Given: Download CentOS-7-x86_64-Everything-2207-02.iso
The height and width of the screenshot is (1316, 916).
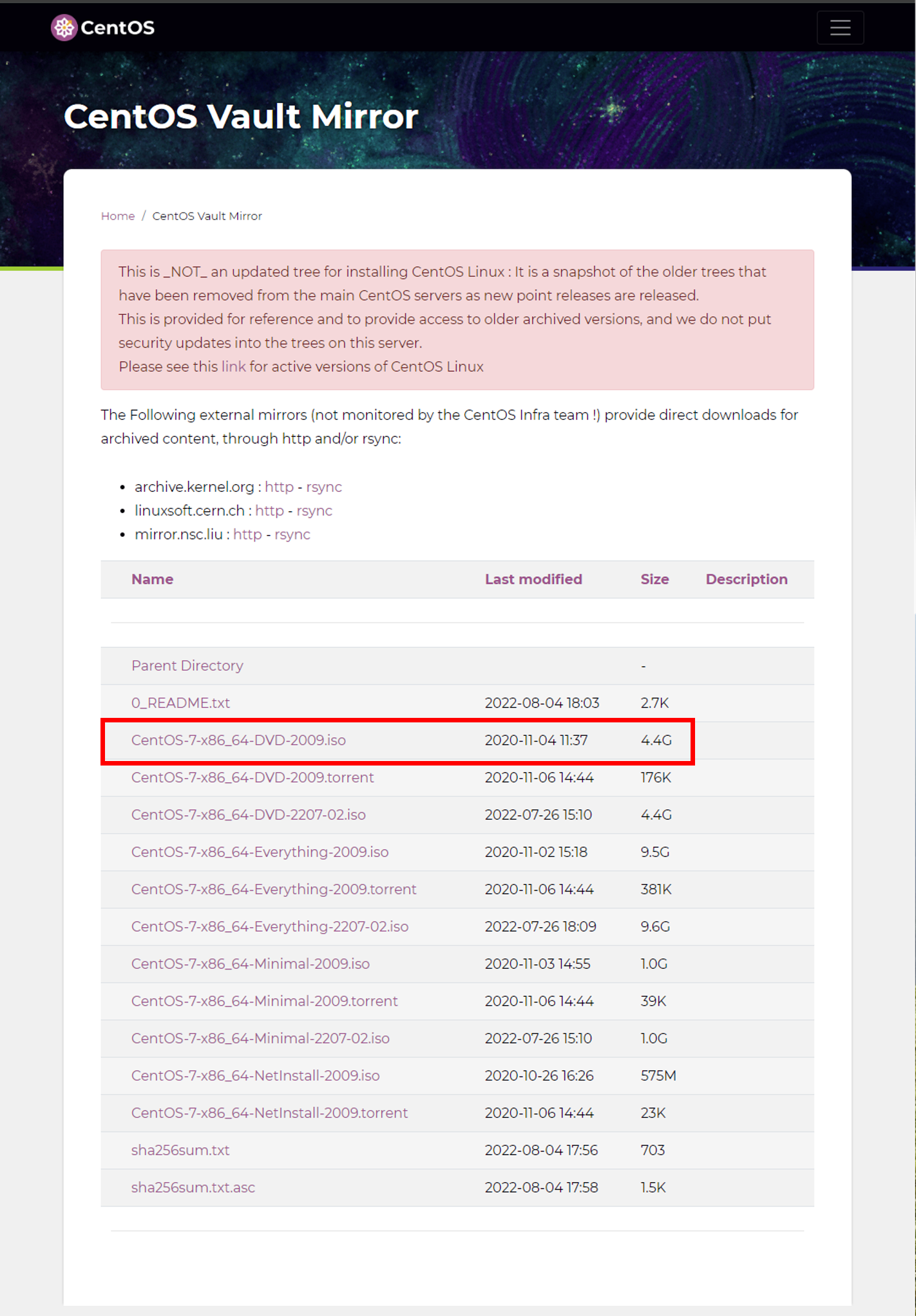Looking at the screenshot, I should click(x=270, y=926).
